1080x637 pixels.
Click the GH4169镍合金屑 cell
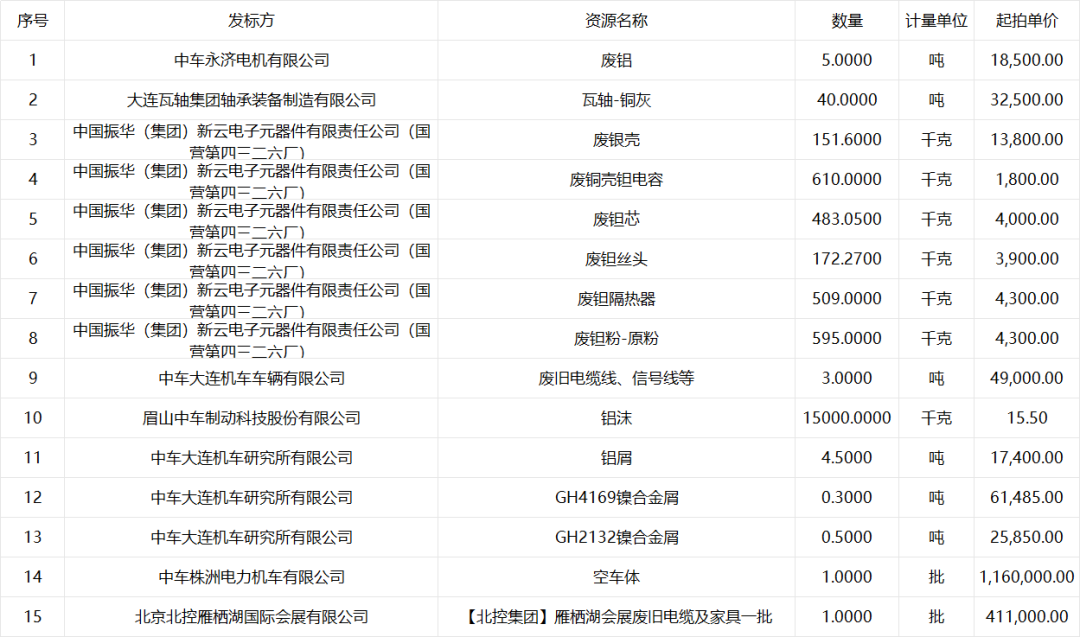(x=616, y=498)
